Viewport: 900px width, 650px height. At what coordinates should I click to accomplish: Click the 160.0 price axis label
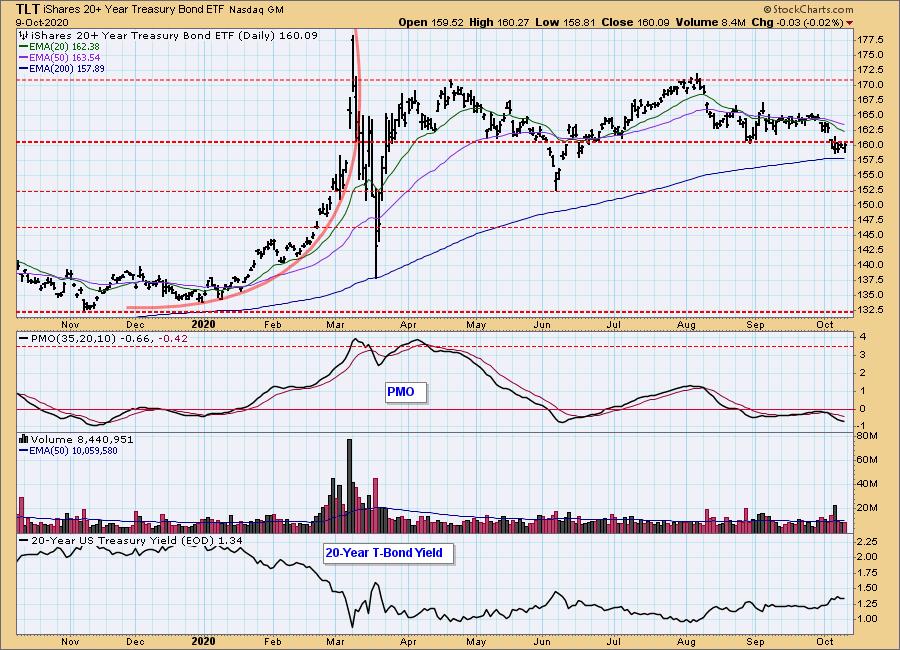[870, 145]
